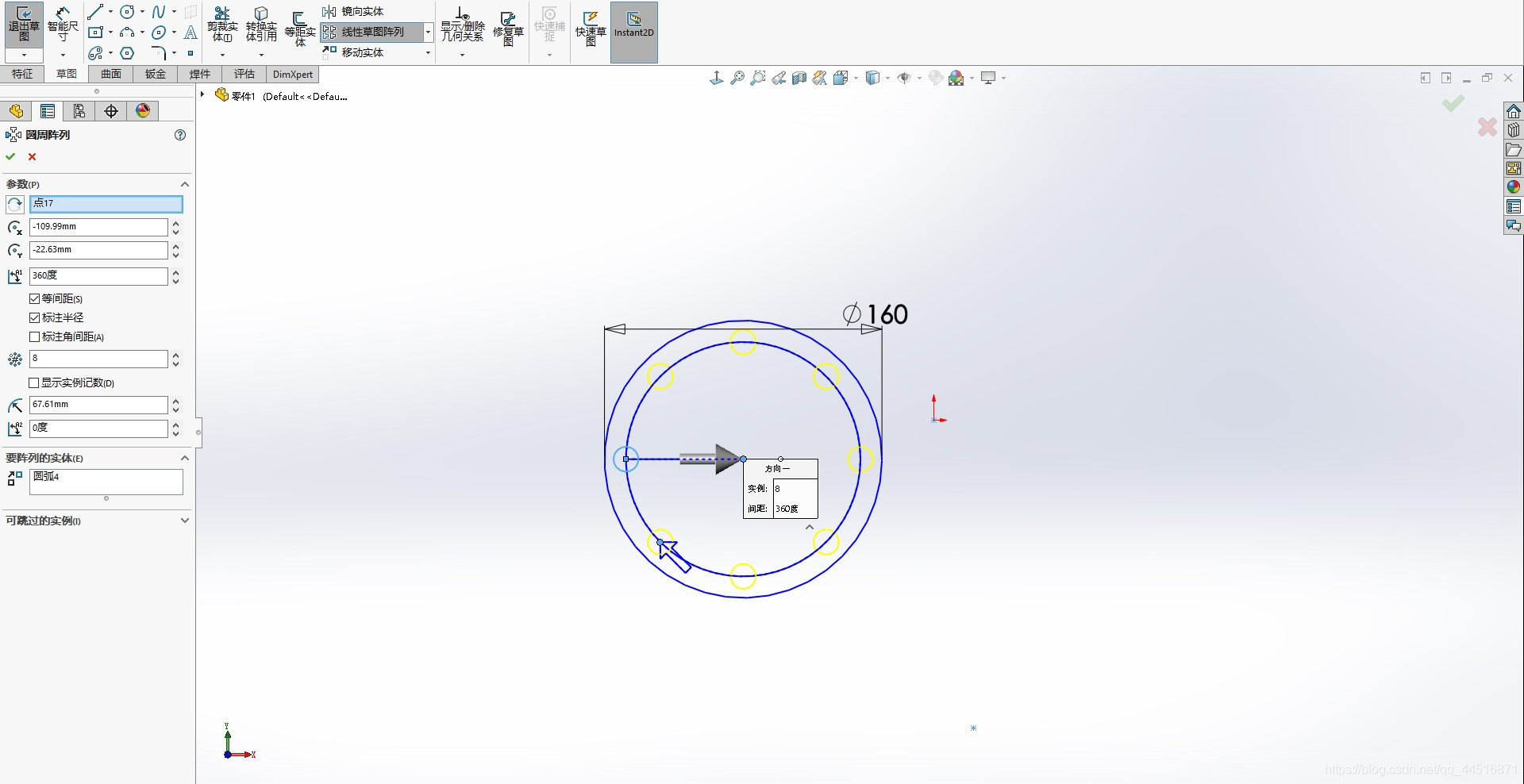Open the Move Entities dropdown arrow
The height and width of the screenshot is (784, 1524).
[428, 52]
